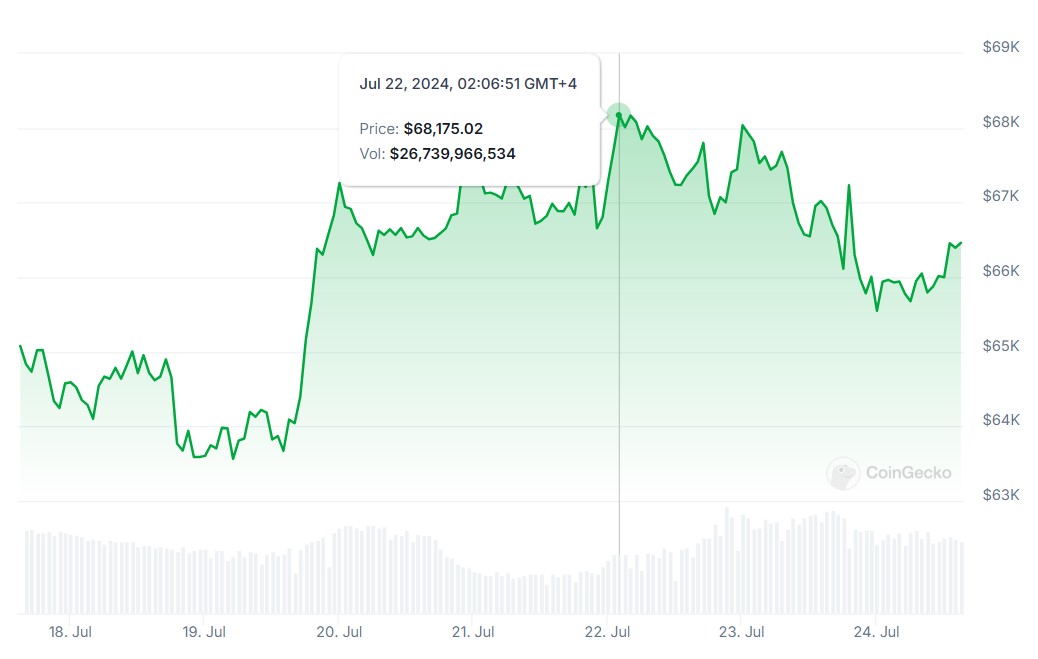Click the $67K price axis label
1038x659 pixels.
(x=1001, y=196)
